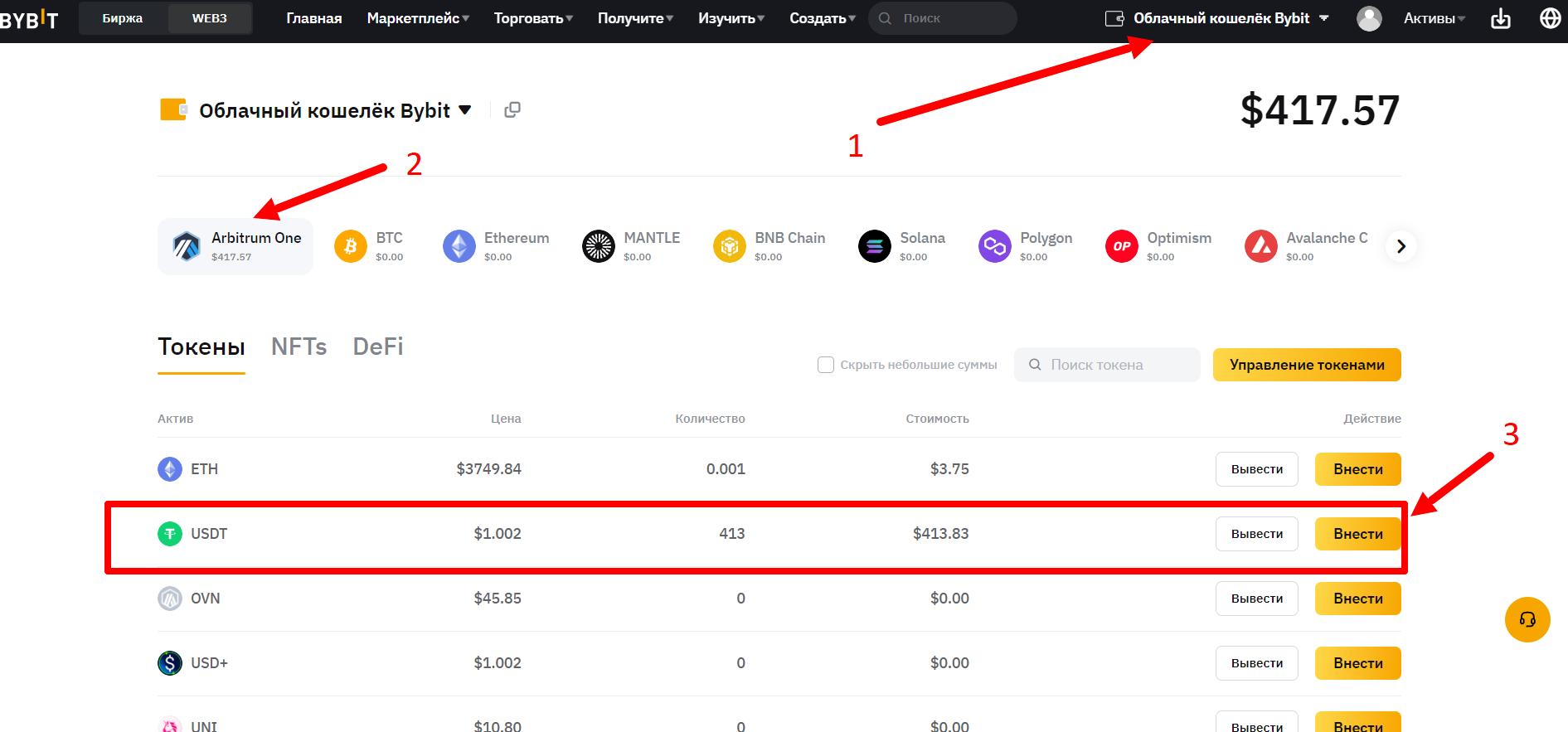Click the wallet icon in header

click(x=1114, y=18)
